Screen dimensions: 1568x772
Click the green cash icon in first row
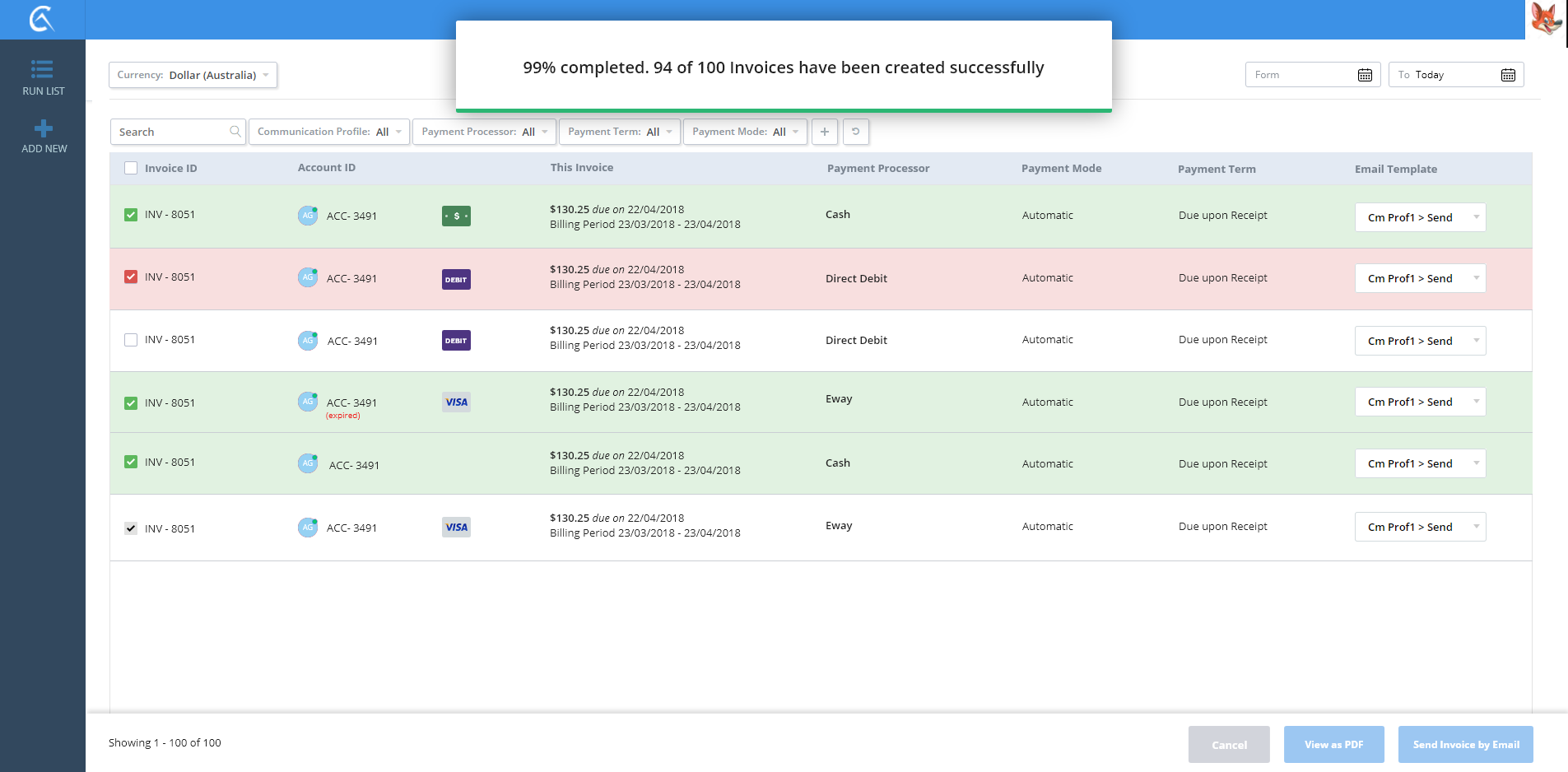[456, 216]
